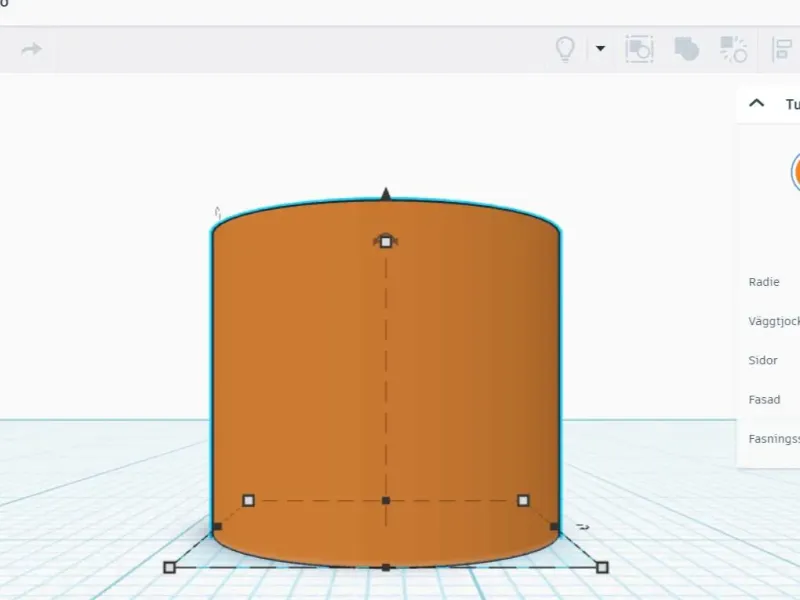The width and height of the screenshot is (800, 600).
Task: Click the front-left white corner handle
Action: tap(169, 567)
